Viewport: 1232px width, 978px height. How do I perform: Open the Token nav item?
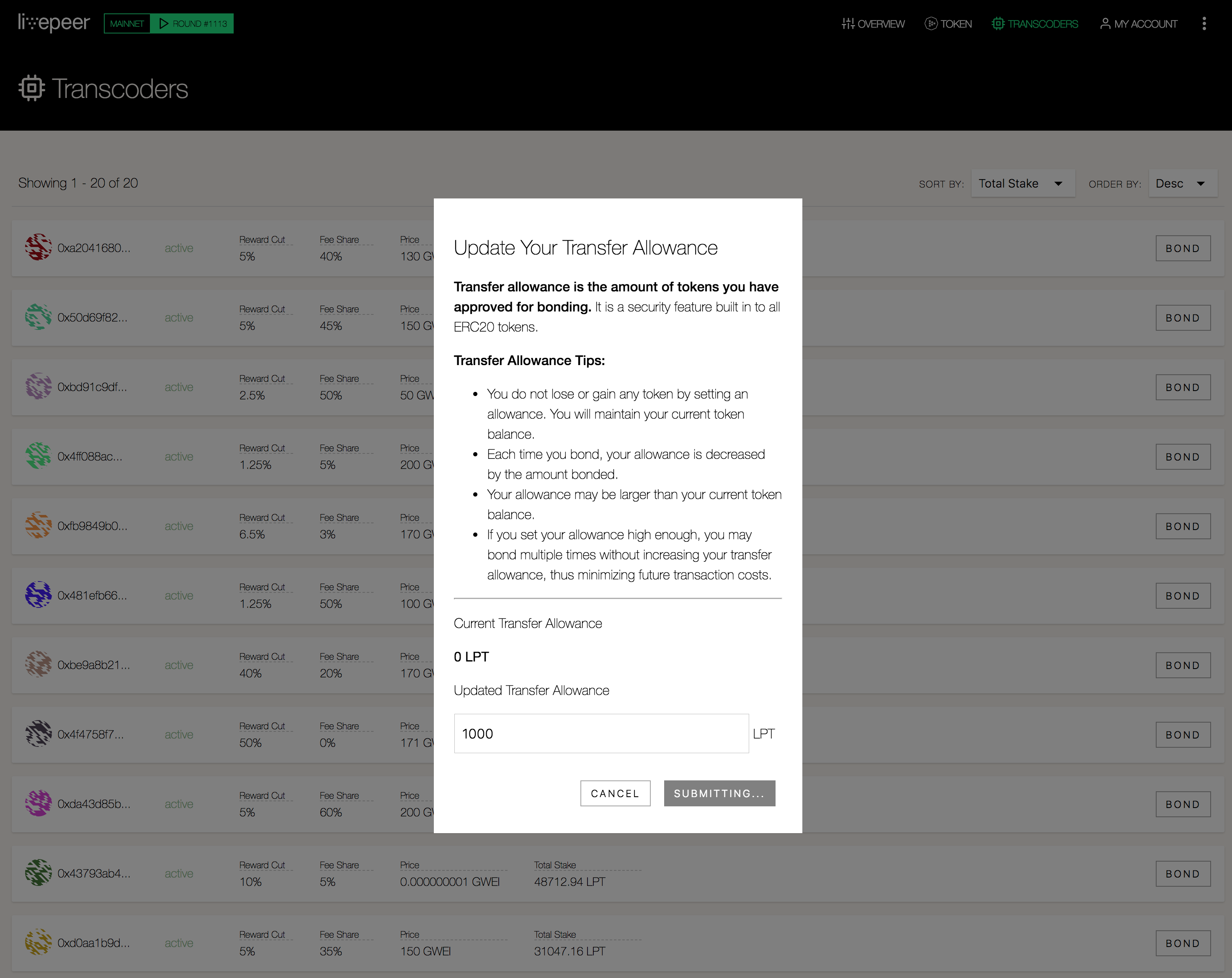point(948,23)
